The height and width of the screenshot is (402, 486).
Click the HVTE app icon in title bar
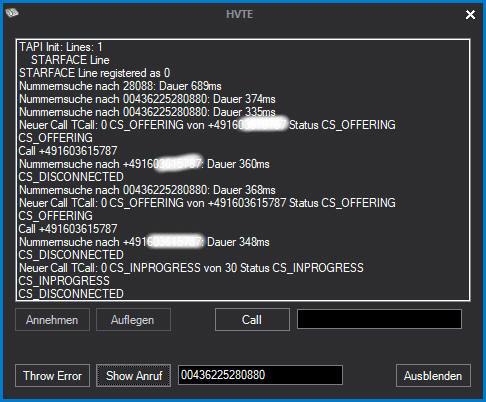coord(12,13)
